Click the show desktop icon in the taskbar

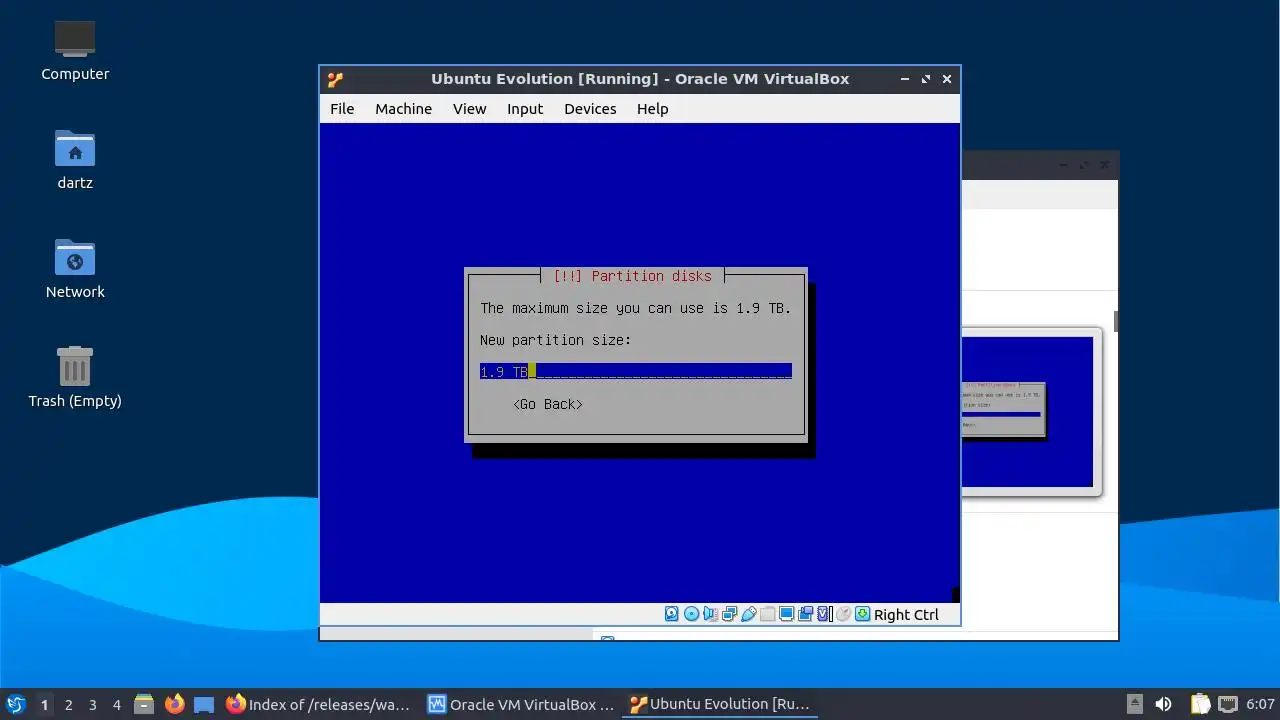[204, 704]
